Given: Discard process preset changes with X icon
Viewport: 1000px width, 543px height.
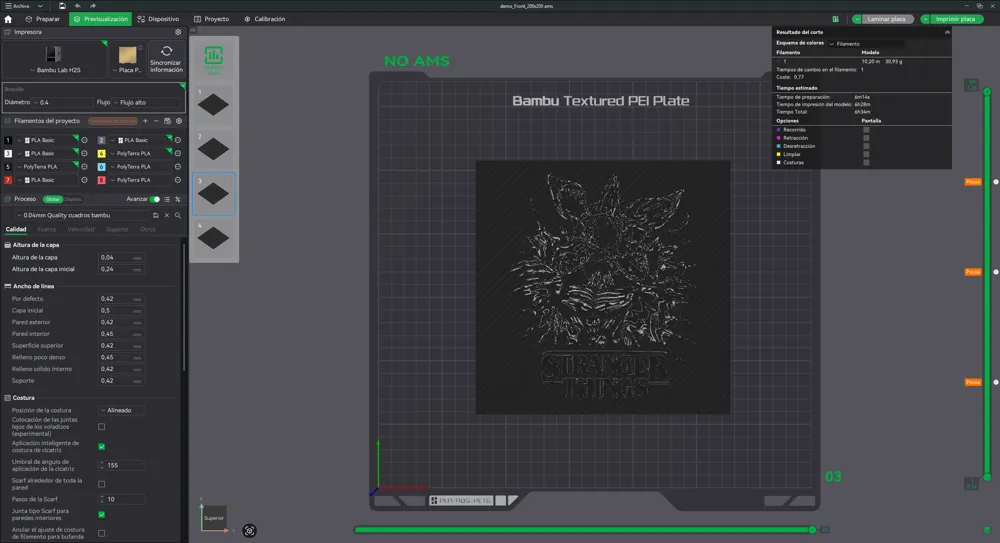Looking at the screenshot, I should coord(167,216).
